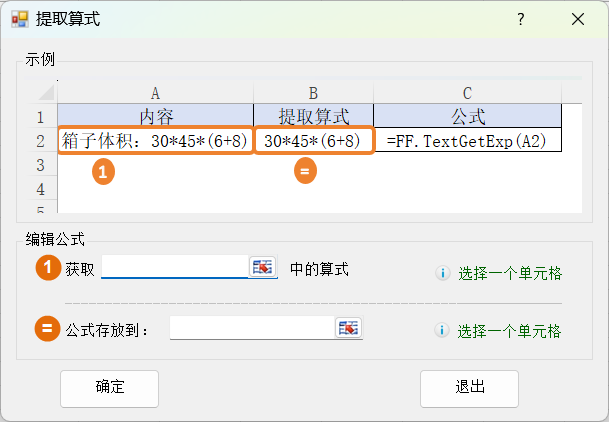The height and width of the screenshot is (422, 609).
Task: Click range picker icon for 公式存放到 field
Action: pos(349,328)
